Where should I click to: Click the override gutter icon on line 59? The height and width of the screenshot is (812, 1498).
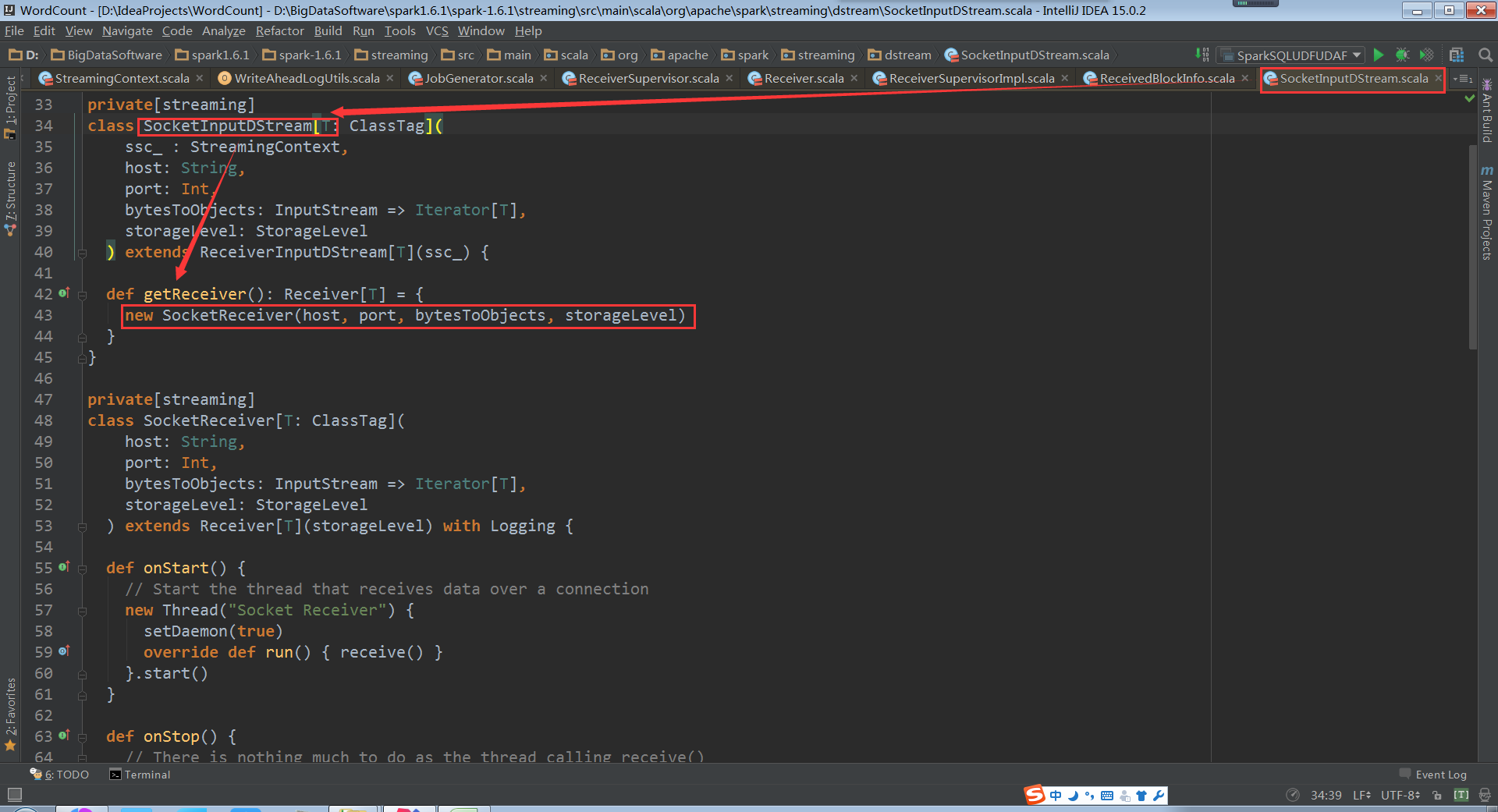click(x=64, y=651)
